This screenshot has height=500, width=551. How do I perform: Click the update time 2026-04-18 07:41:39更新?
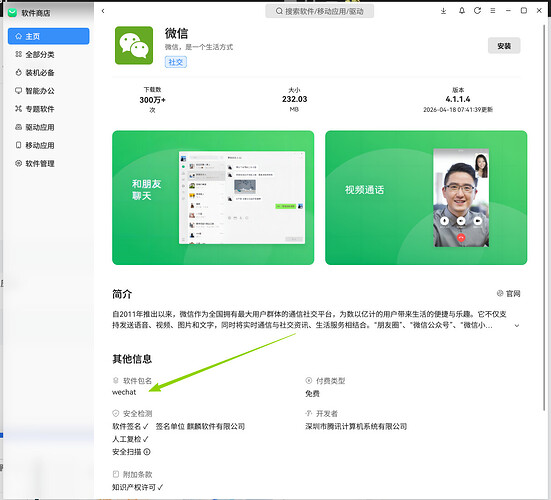[458, 110]
